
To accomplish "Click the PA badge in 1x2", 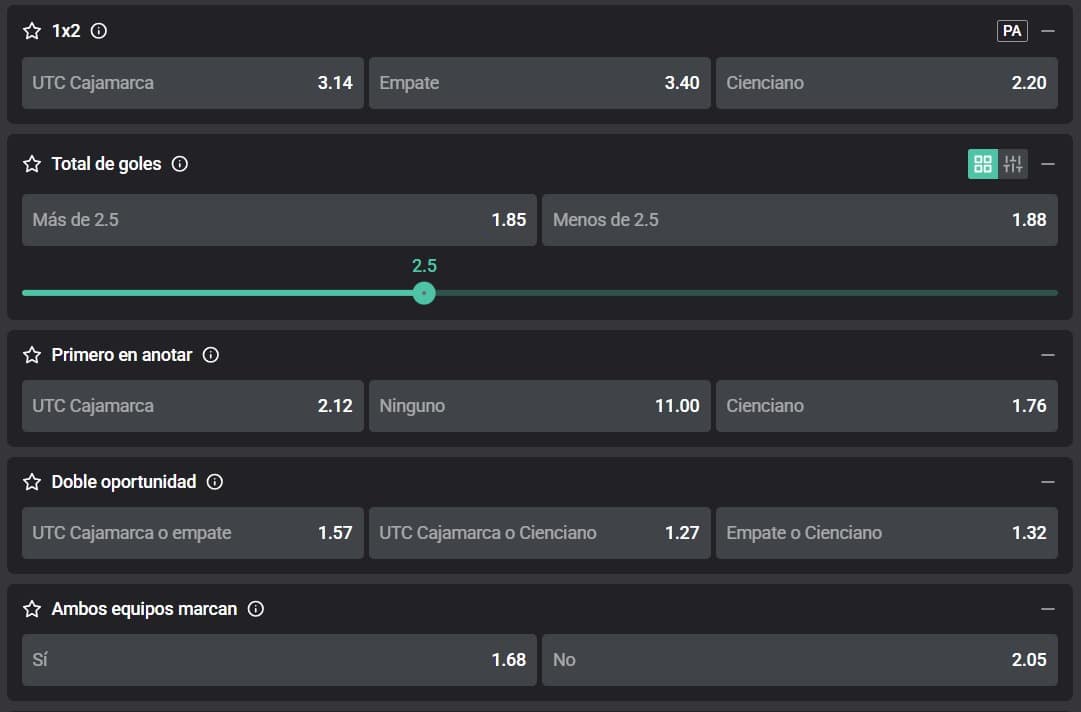I will (x=1012, y=31).
